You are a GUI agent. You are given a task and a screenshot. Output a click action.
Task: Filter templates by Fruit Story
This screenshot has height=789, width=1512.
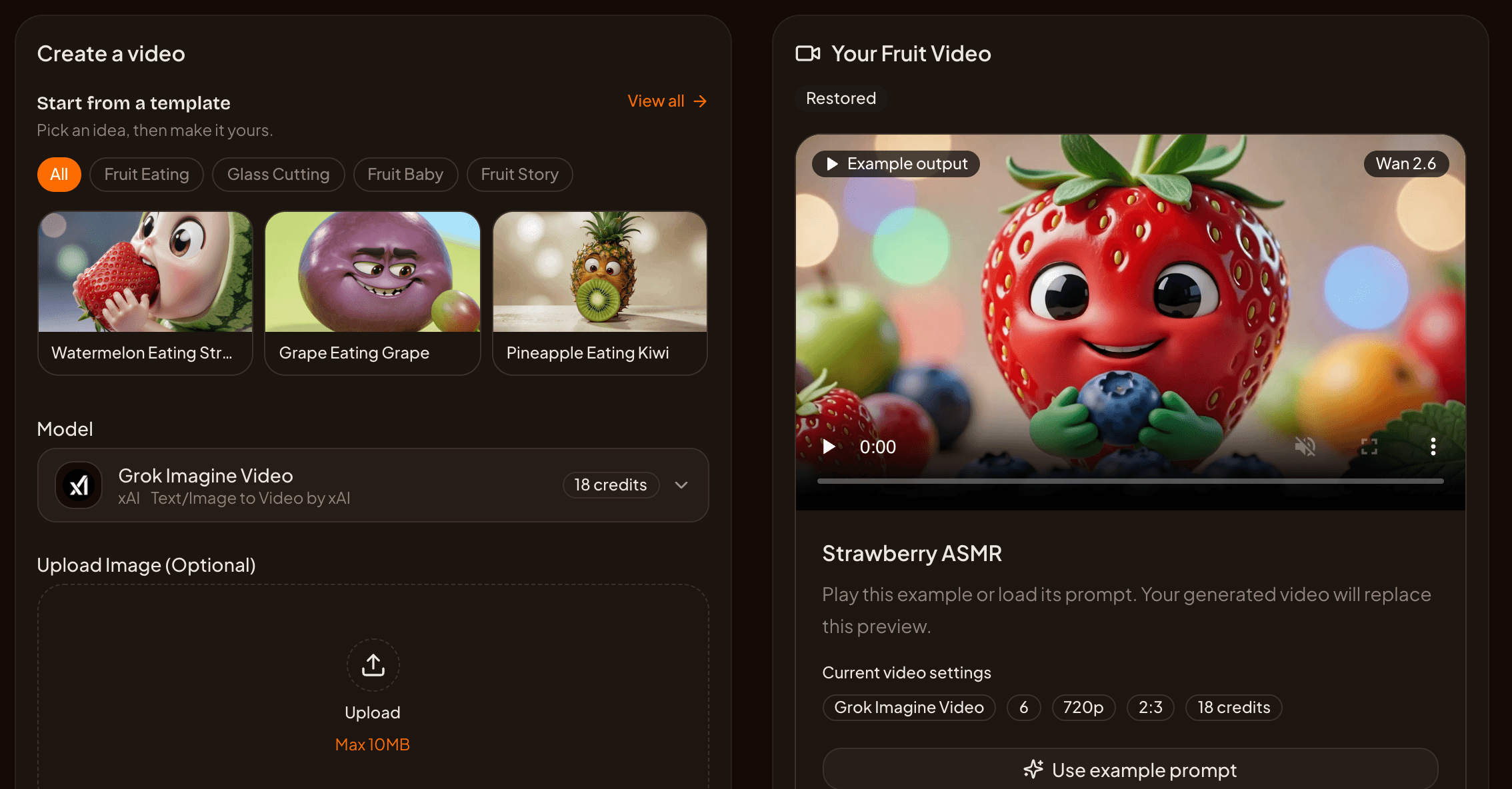(x=519, y=175)
